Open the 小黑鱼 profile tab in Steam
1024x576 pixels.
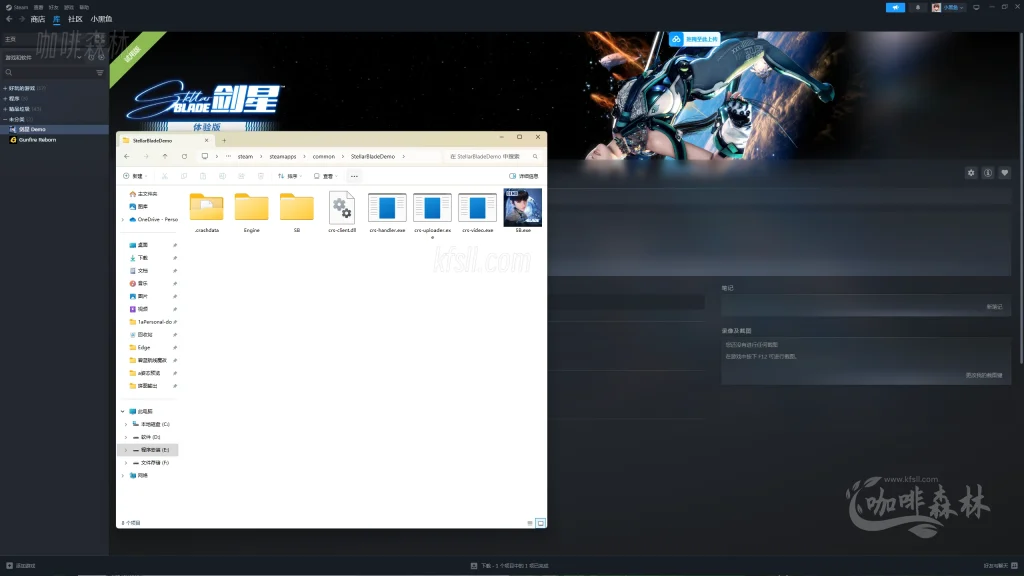click(101, 19)
